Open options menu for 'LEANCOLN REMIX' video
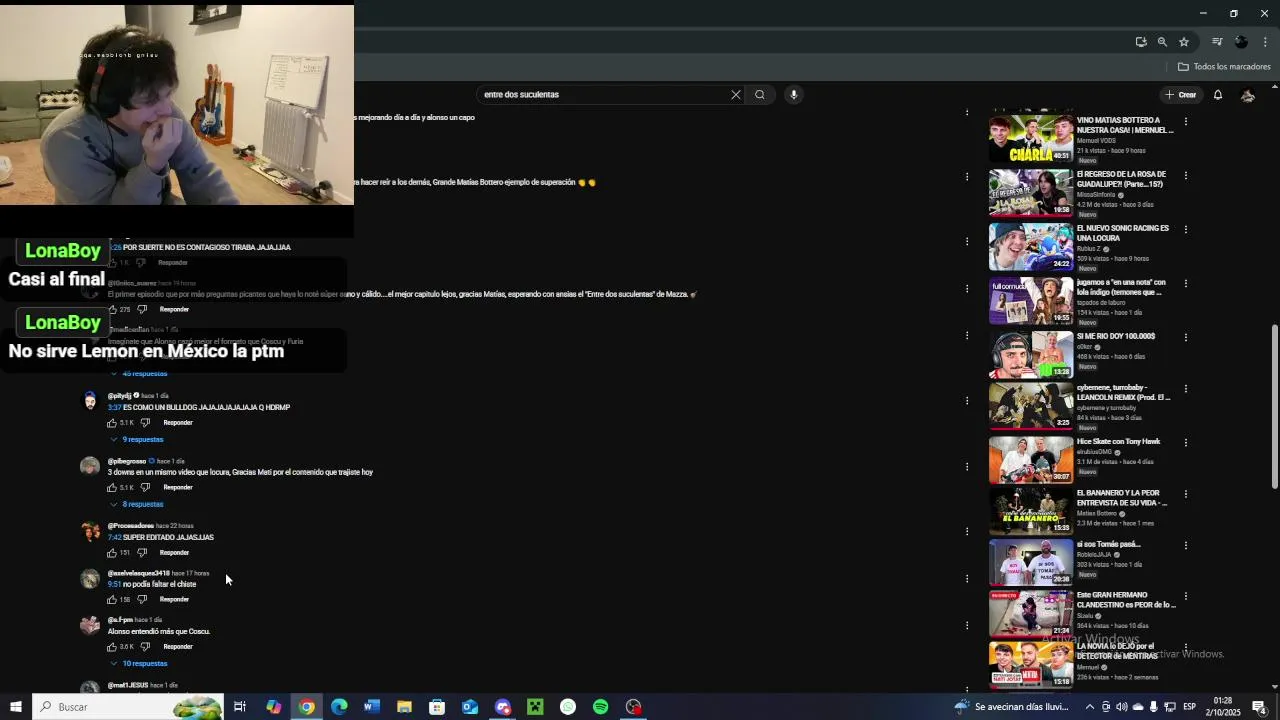The image size is (1280, 720). (1186, 388)
